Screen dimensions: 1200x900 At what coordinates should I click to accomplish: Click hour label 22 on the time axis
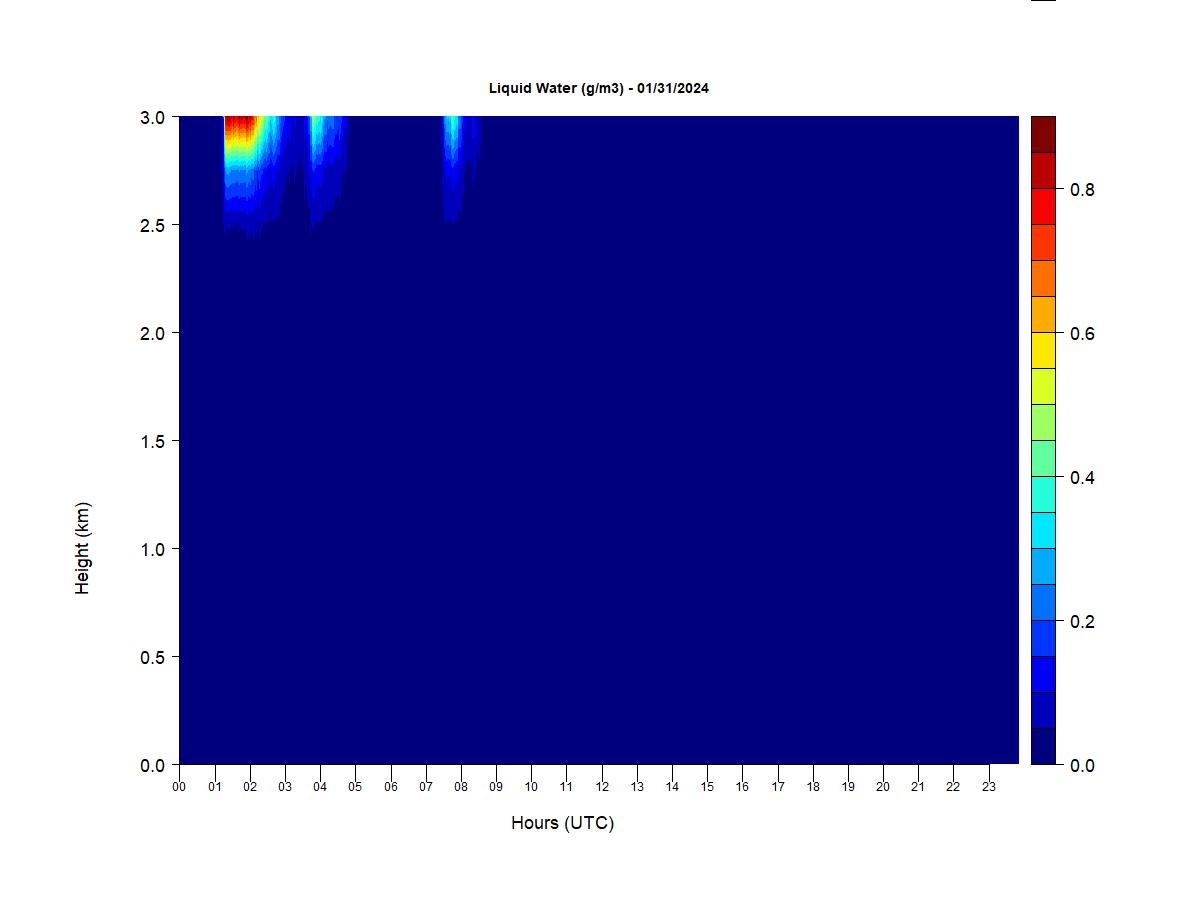pos(954,787)
